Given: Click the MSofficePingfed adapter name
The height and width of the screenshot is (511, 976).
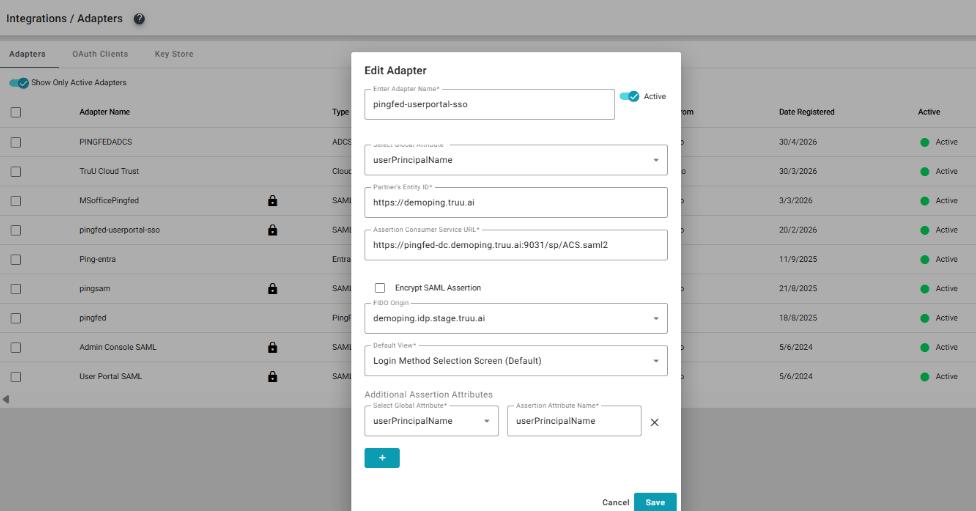Looking at the screenshot, I should 109,200.
